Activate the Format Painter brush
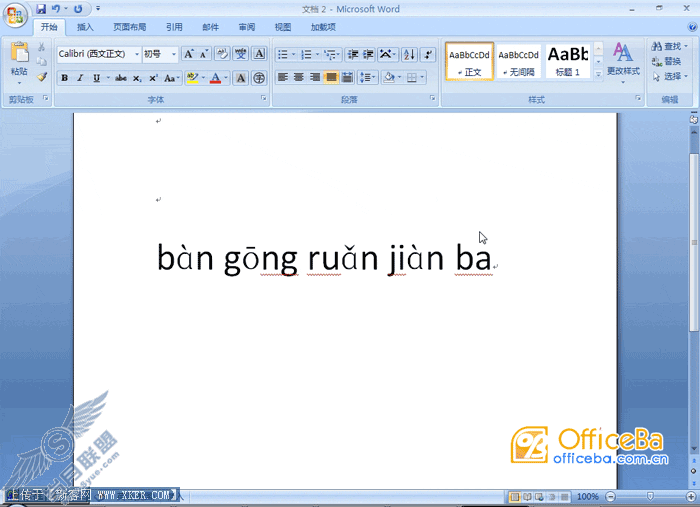This screenshot has width=700, height=507. tap(42, 77)
